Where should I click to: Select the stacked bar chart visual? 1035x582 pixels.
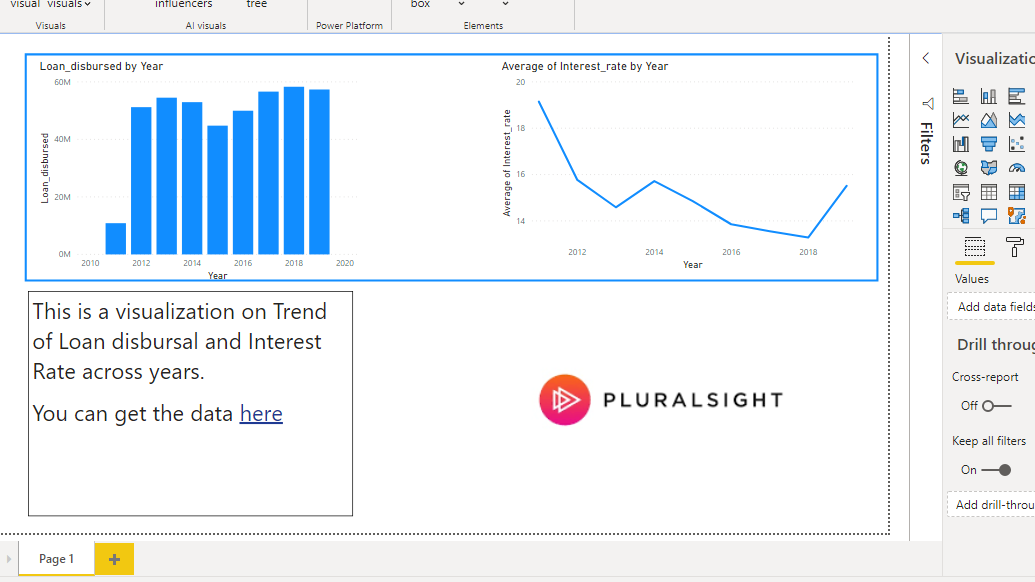tap(960, 96)
